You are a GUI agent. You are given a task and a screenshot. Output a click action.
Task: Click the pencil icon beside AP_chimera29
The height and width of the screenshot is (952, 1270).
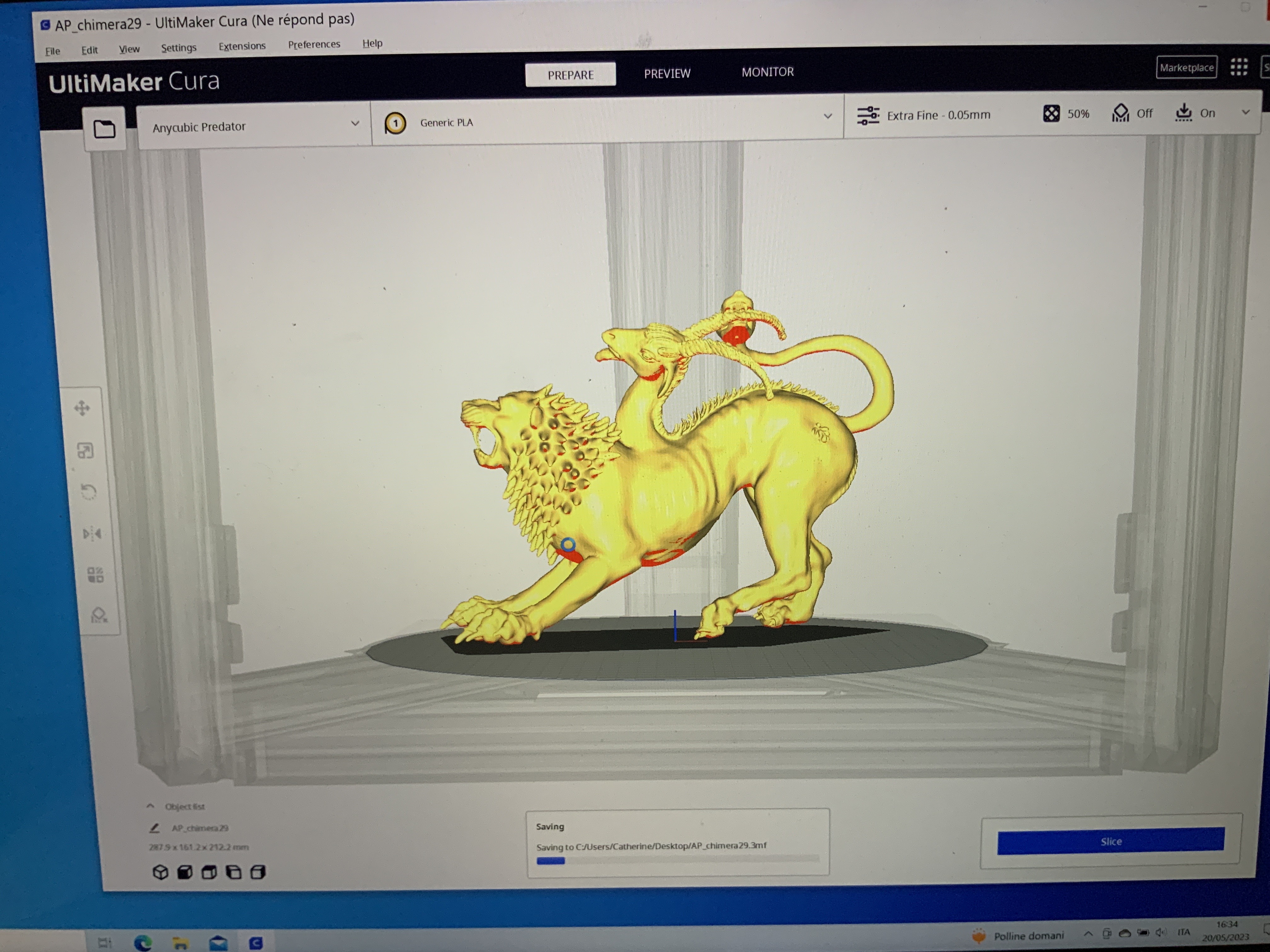154,828
